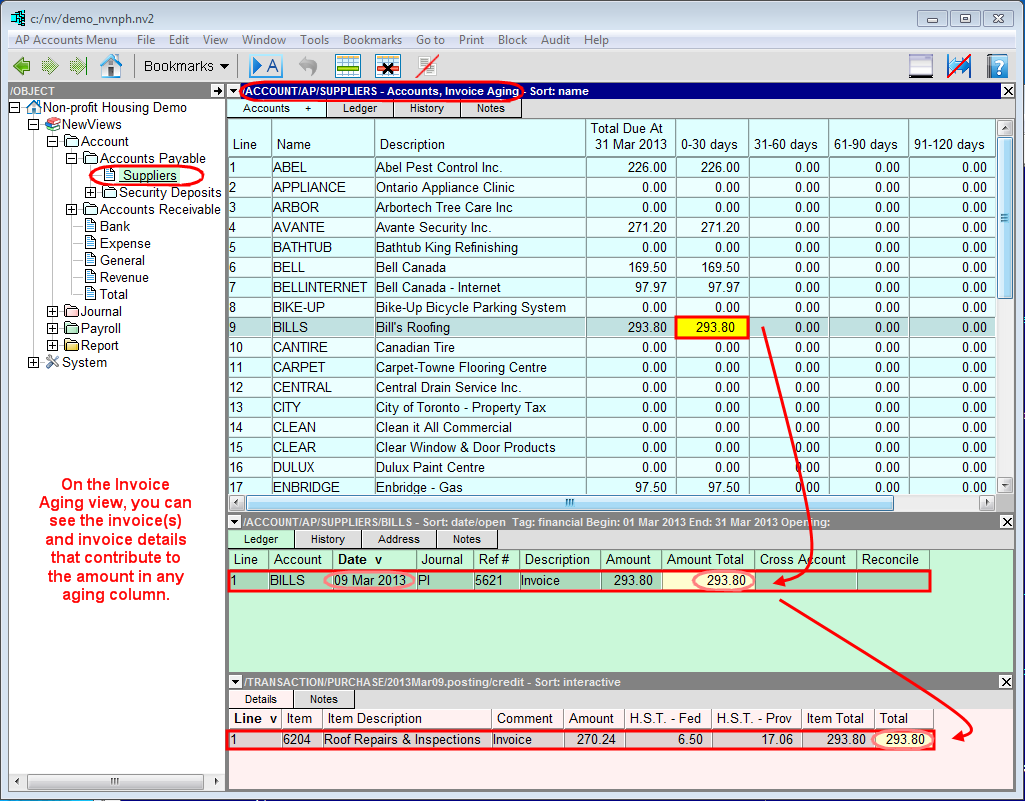Image resolution: width=1025 pixels, height=801 pixels.
Task: Select the Bank account in tree
Action: (x=114, y=227)
